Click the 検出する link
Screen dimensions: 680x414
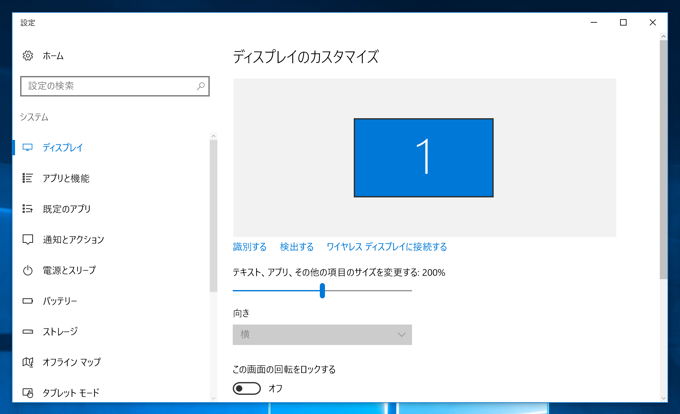(297, 247)
